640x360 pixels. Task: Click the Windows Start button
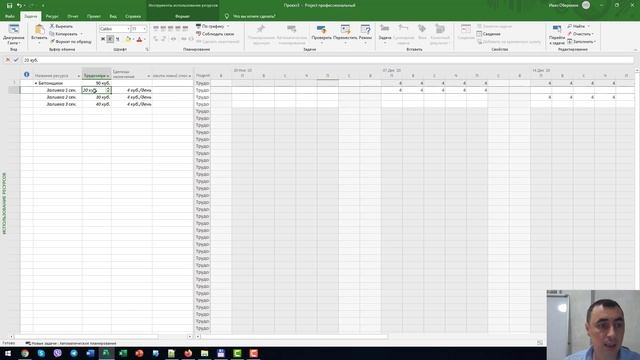(x=8, y=353)
